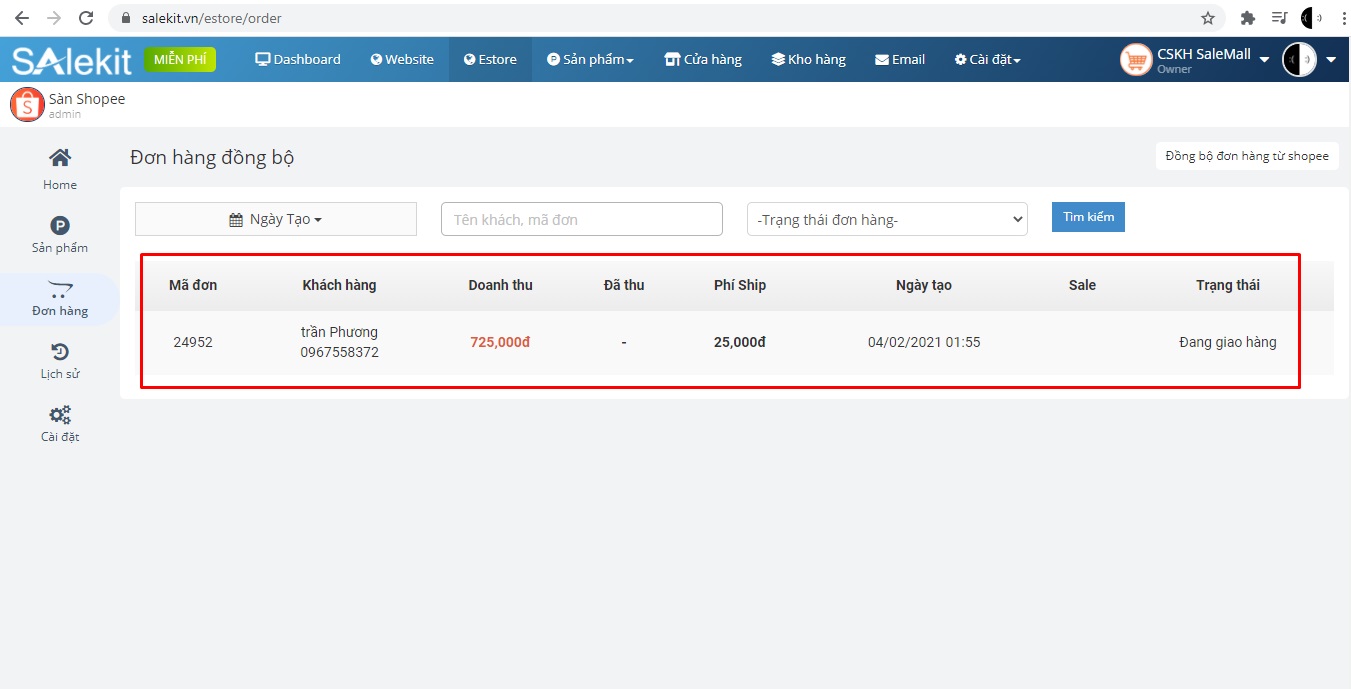Open browser extensions puzzle icon
This screenshot has width=1351, height=689.
(1247, 18)
